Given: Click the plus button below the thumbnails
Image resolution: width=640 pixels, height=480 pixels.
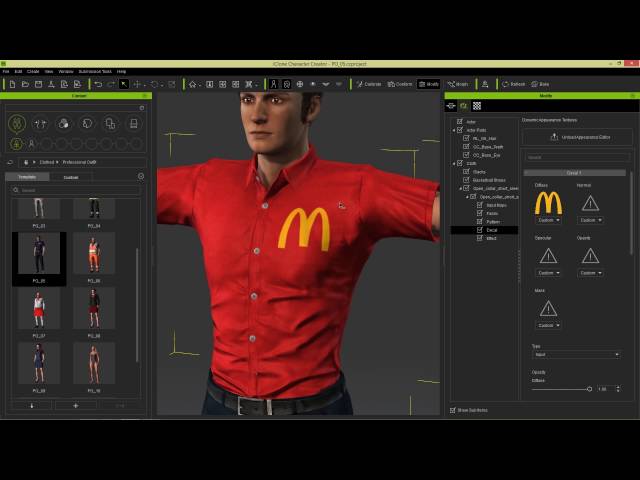Looking at the screenshot, I should (76, 405).
